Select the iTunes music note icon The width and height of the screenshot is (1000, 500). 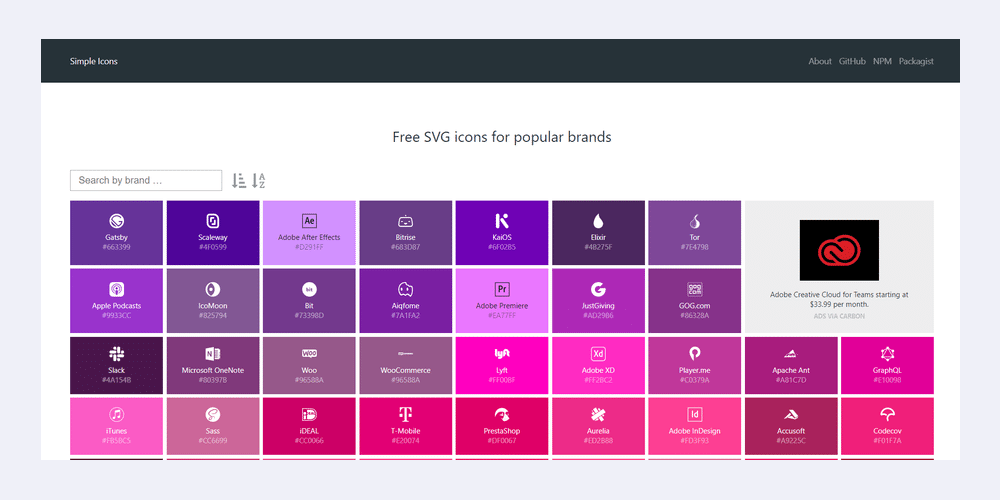116,414
